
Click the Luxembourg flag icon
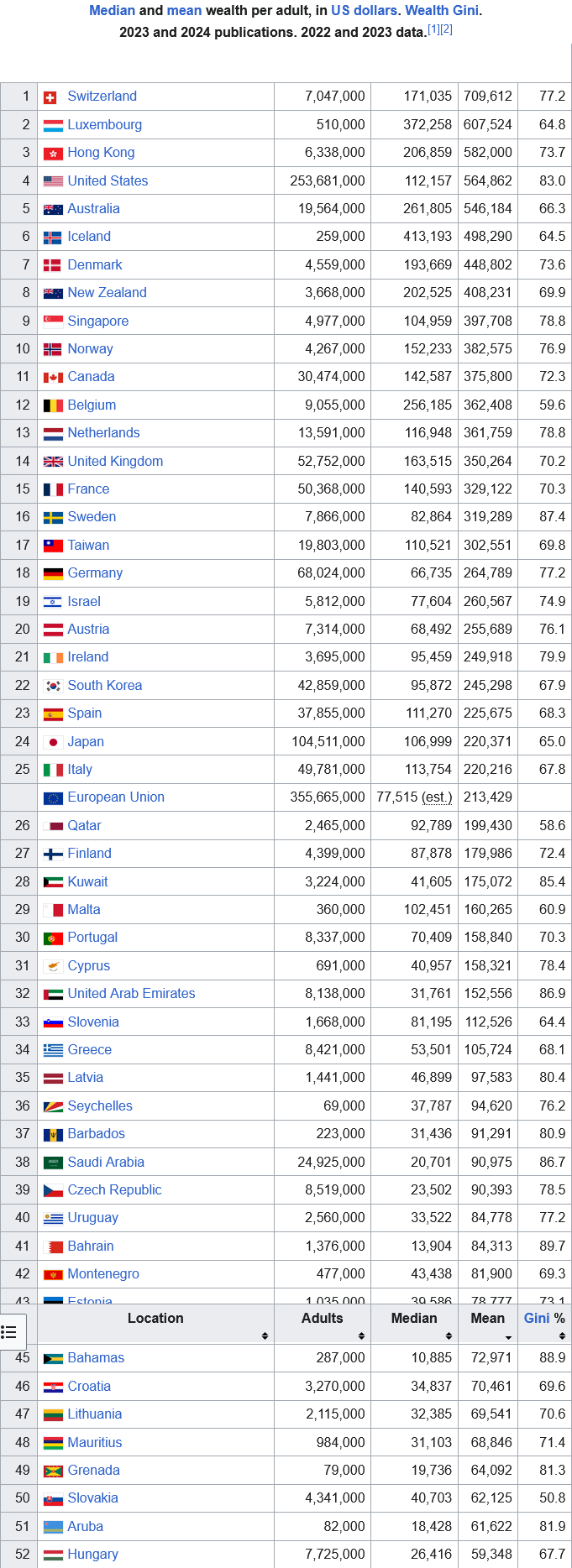tap(53, 125)
